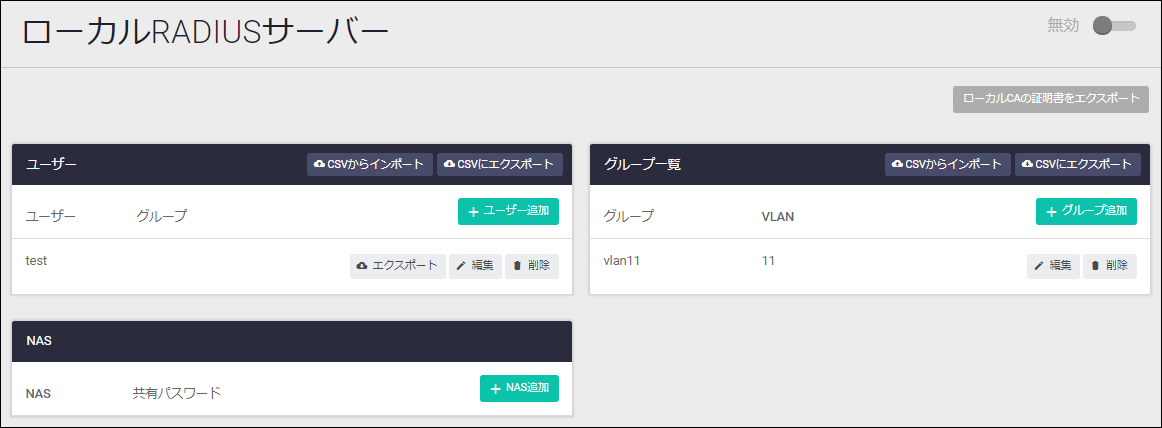Select the user name test

(36, 261)
